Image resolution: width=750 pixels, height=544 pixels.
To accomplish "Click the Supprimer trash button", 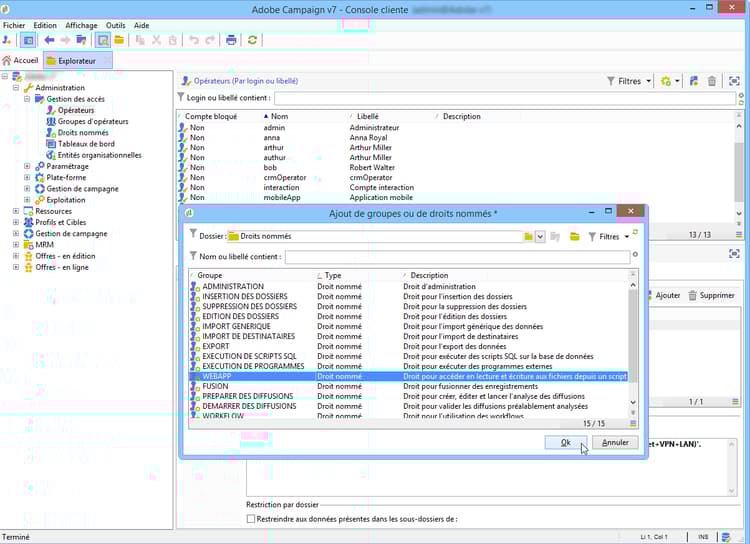I will (712, 296).
